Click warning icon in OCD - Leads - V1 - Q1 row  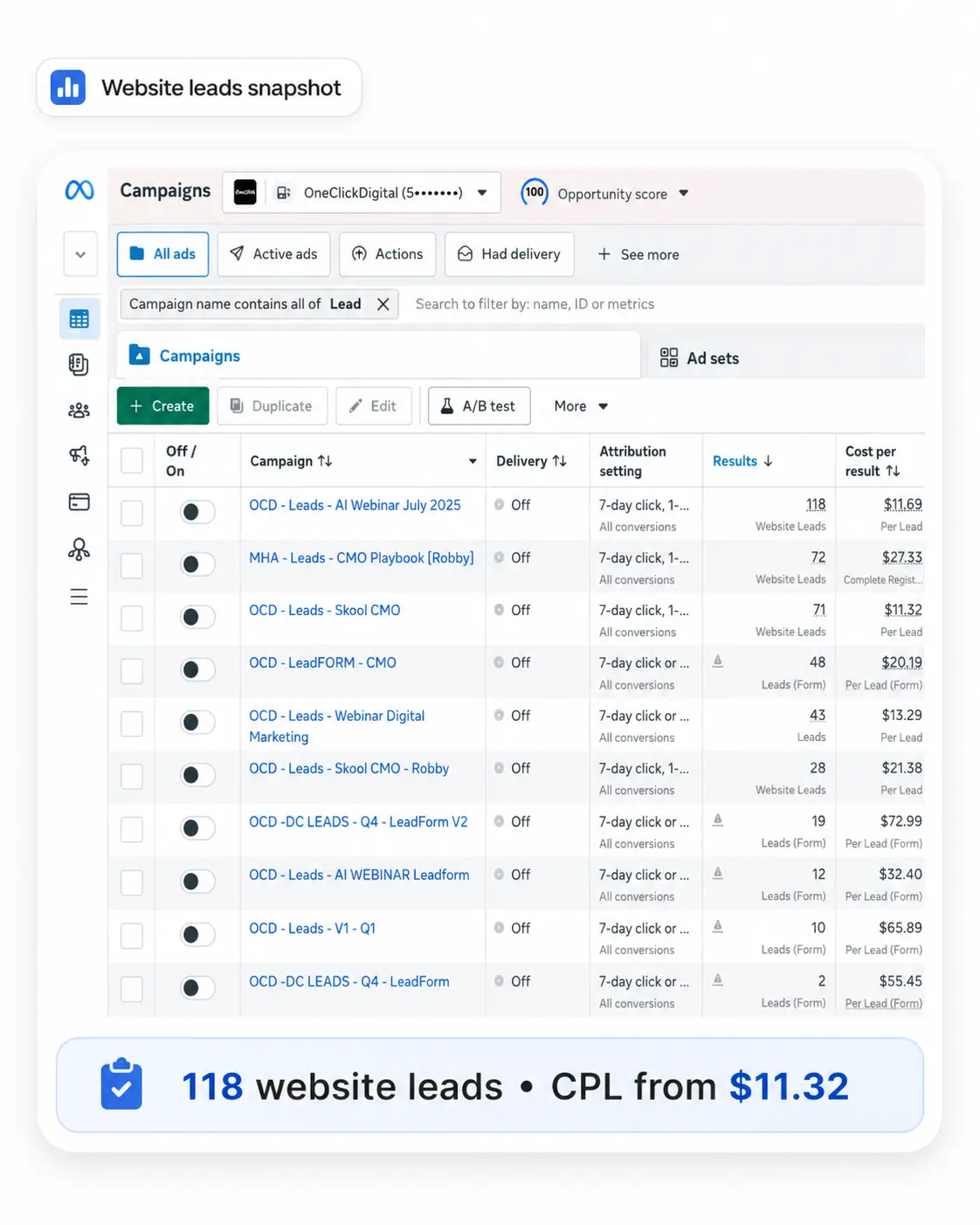click(718, 926)
